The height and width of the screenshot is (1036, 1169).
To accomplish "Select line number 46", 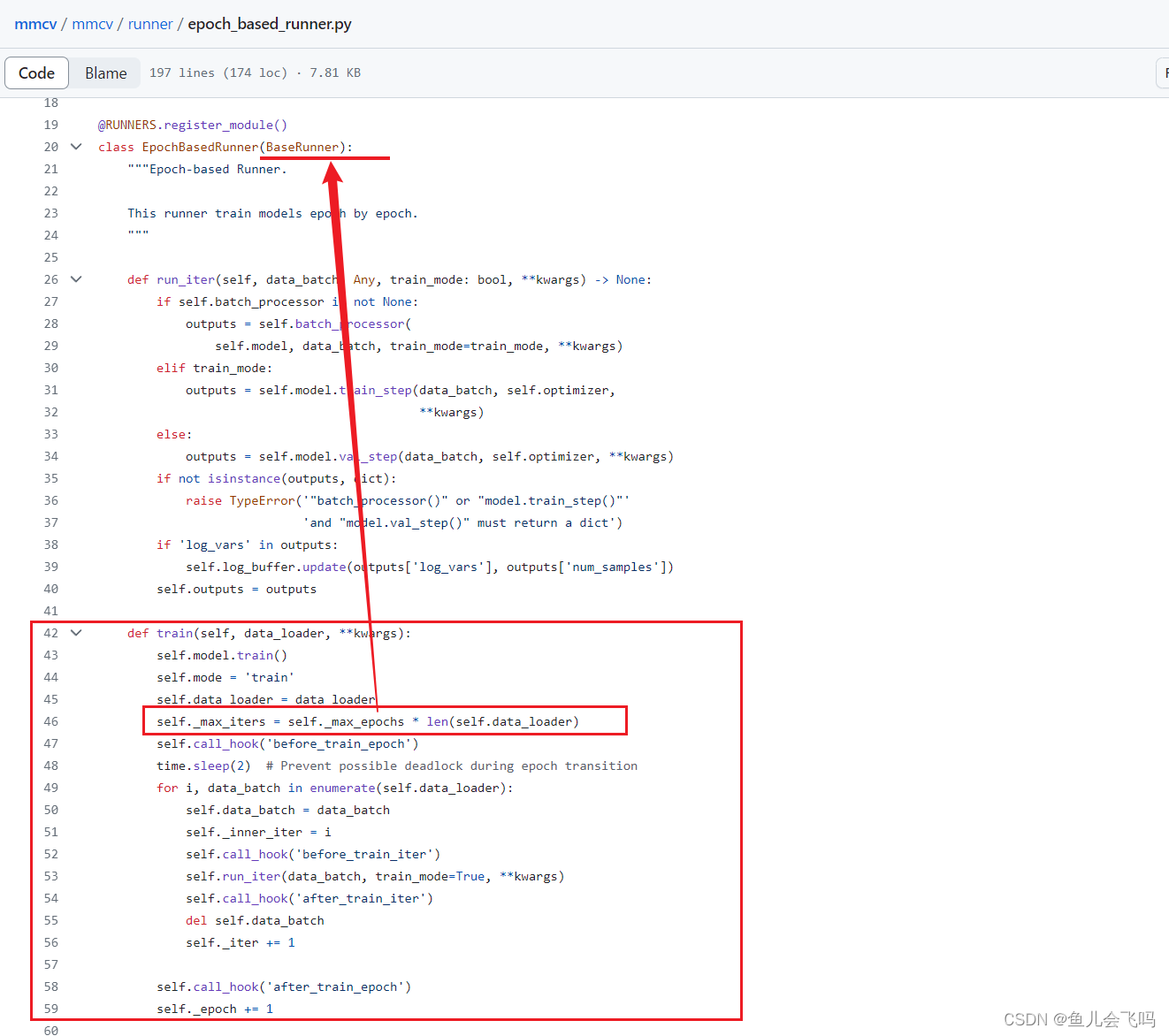I will tap(51, 721).
